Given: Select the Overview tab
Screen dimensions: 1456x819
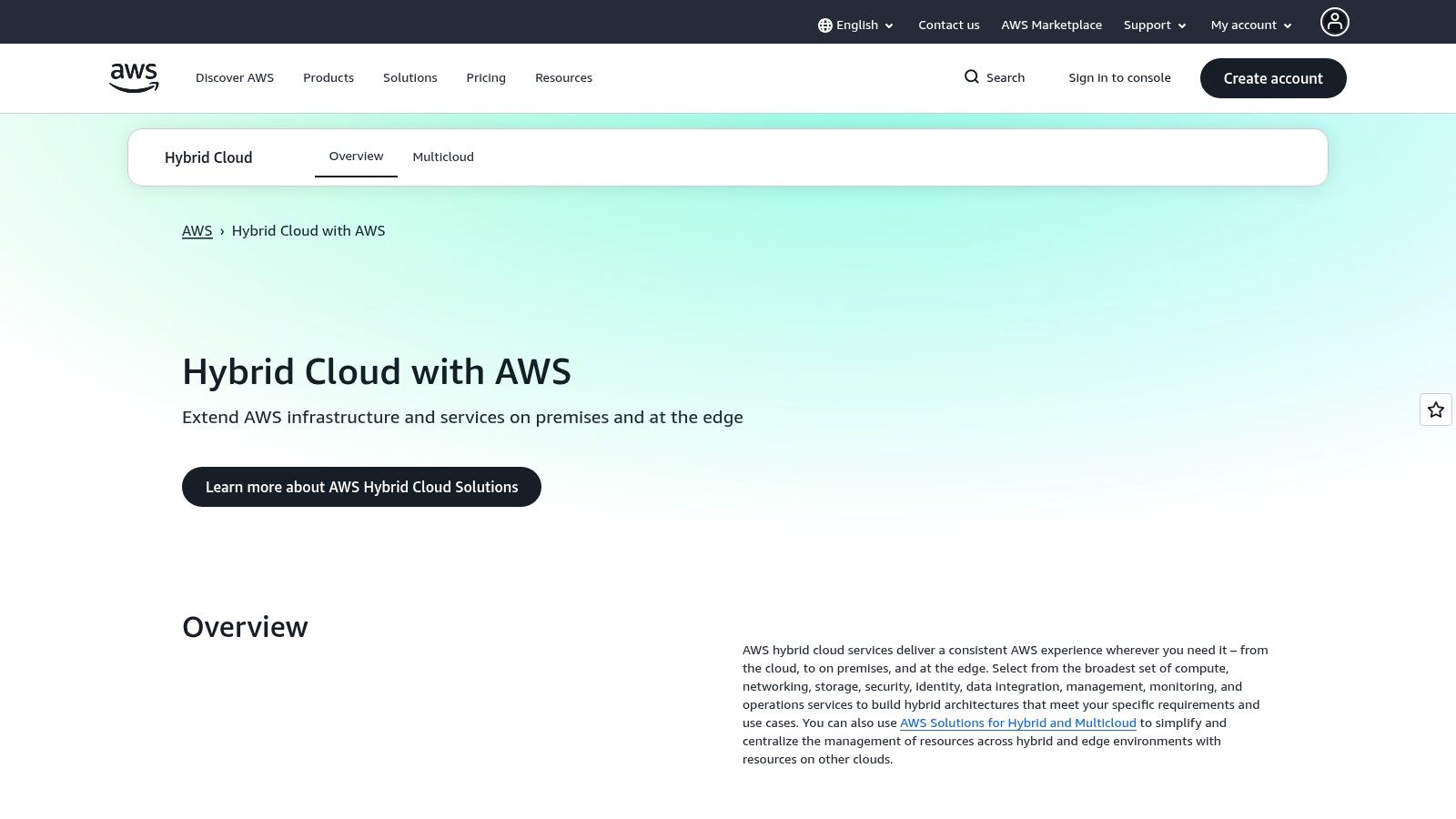Looking at the screenshot, I should tap(356, 156).
